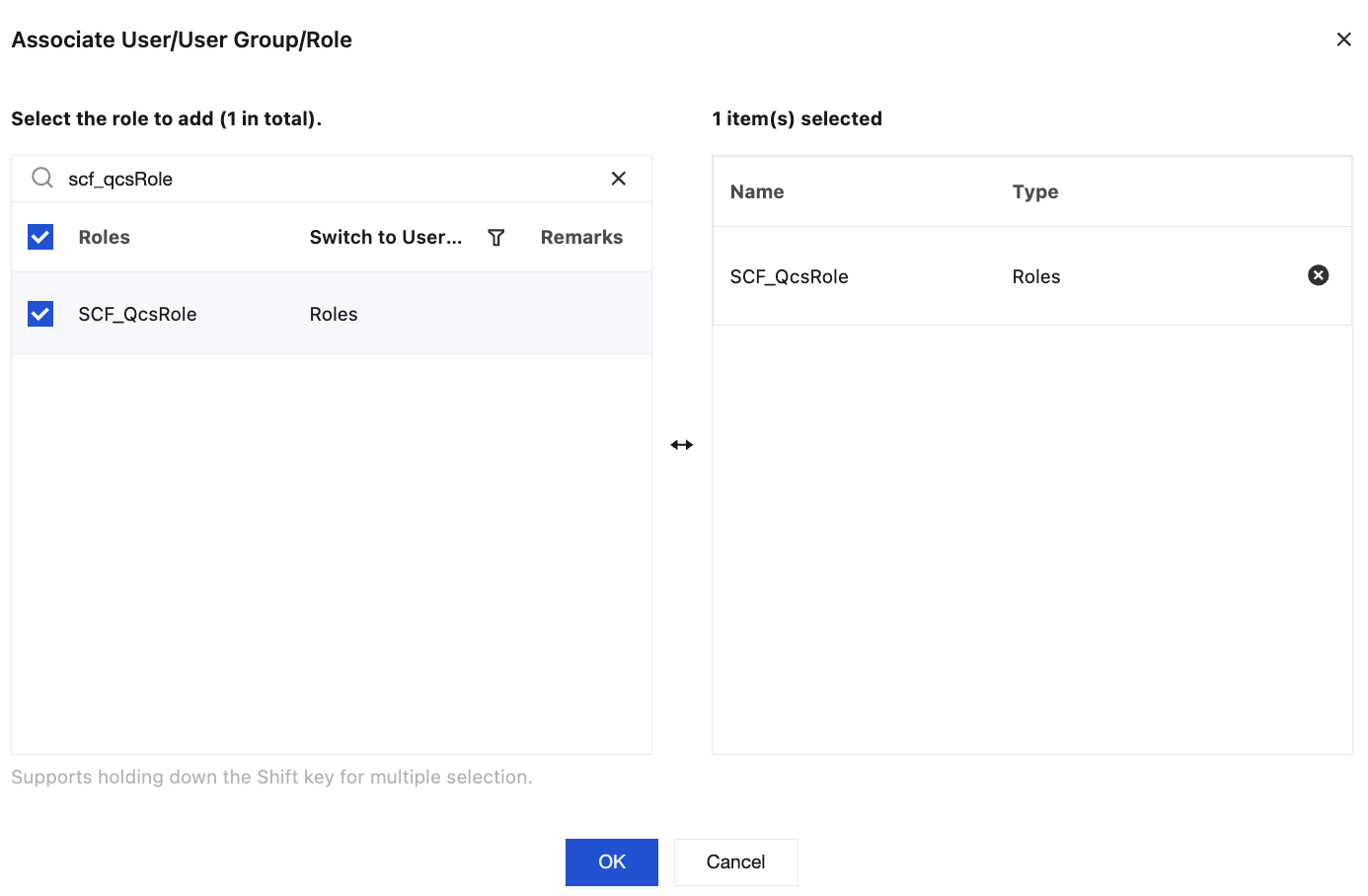Click OK to confirm association

pyautogui.click(x=611, y=861)
